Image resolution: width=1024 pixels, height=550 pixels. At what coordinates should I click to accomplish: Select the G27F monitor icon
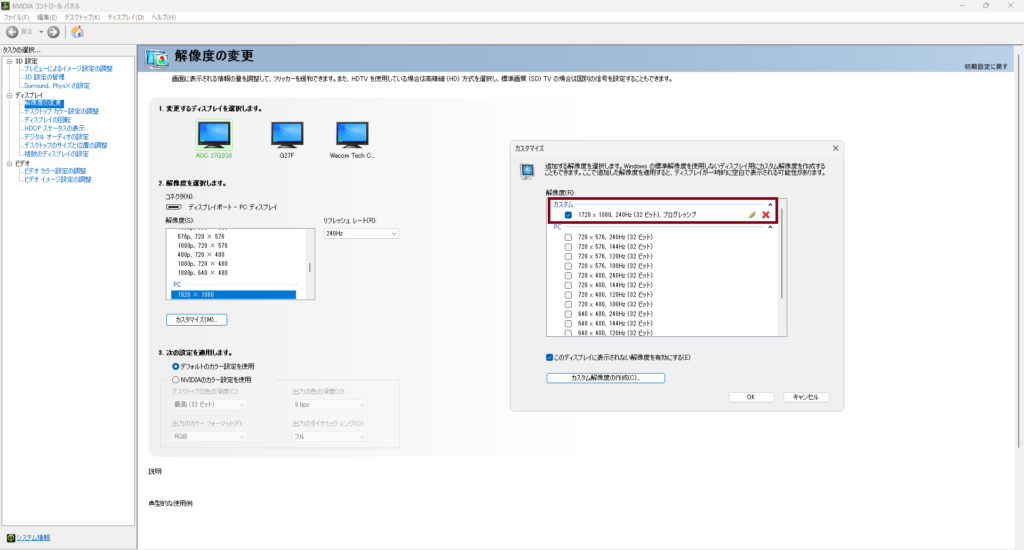(x=286, y=135)
